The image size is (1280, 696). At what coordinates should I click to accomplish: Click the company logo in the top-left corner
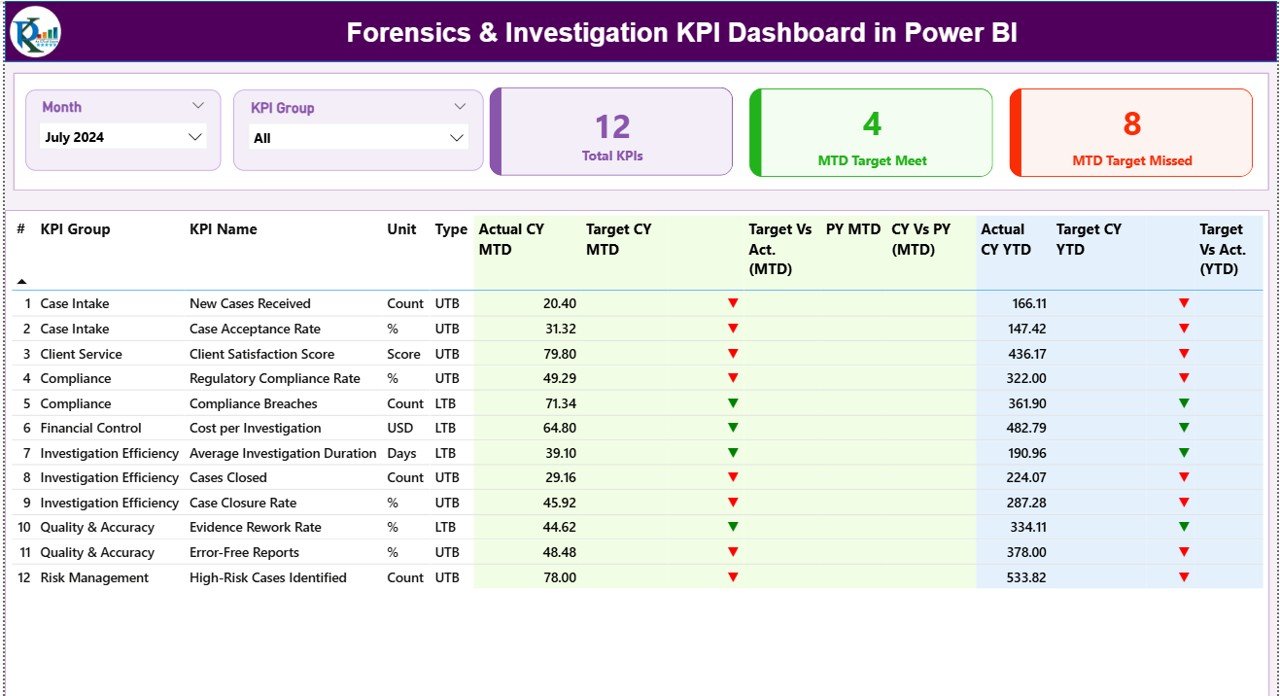point(35,31)
